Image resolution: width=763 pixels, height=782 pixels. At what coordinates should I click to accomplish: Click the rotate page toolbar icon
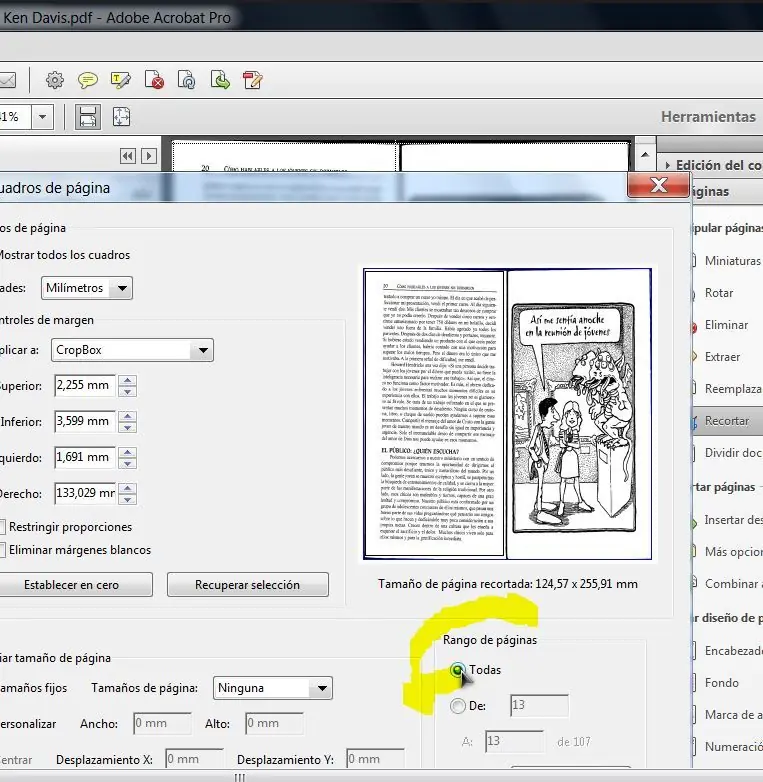point(187,80)
